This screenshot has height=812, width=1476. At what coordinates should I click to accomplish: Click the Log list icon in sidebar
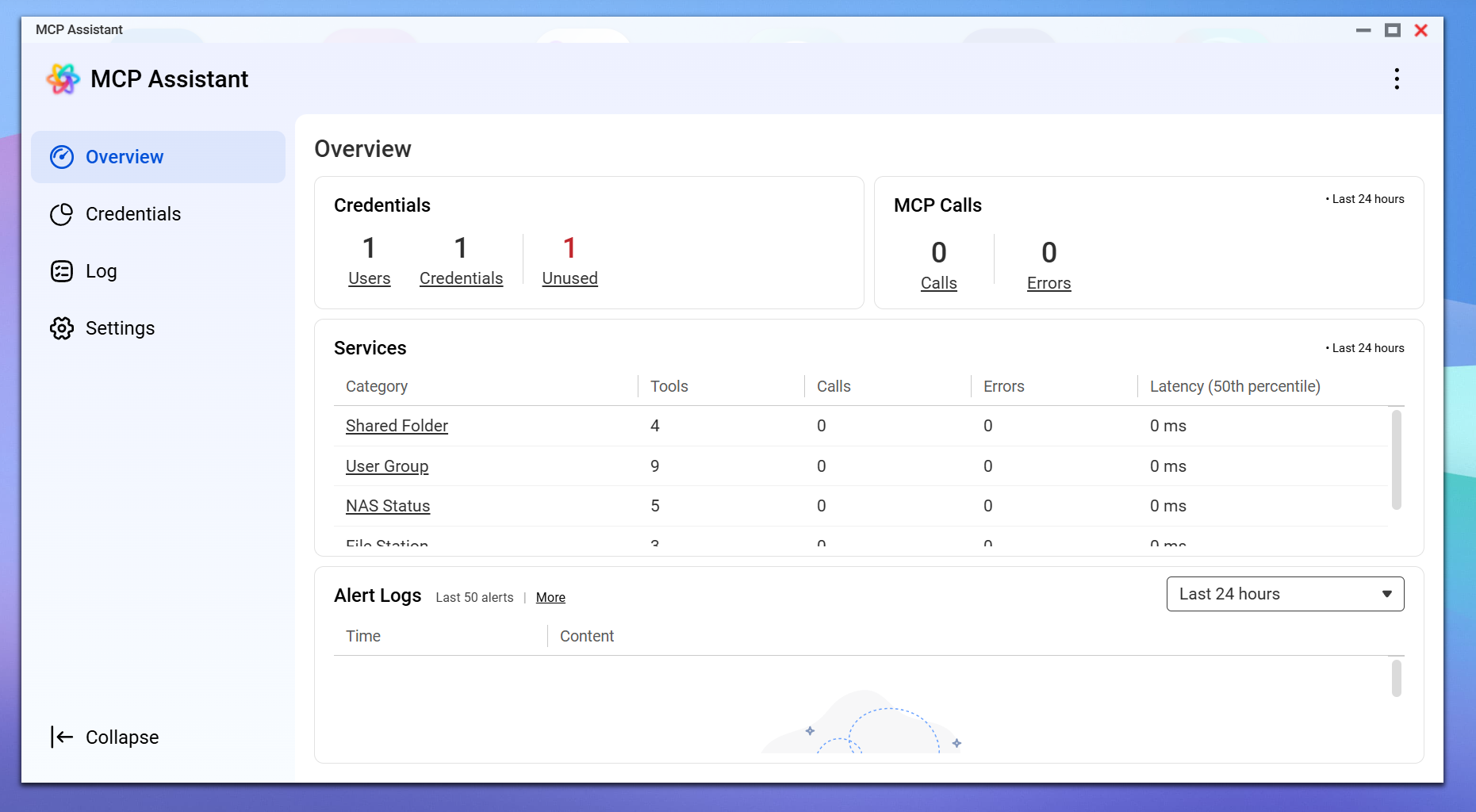(x=62, y=271)
